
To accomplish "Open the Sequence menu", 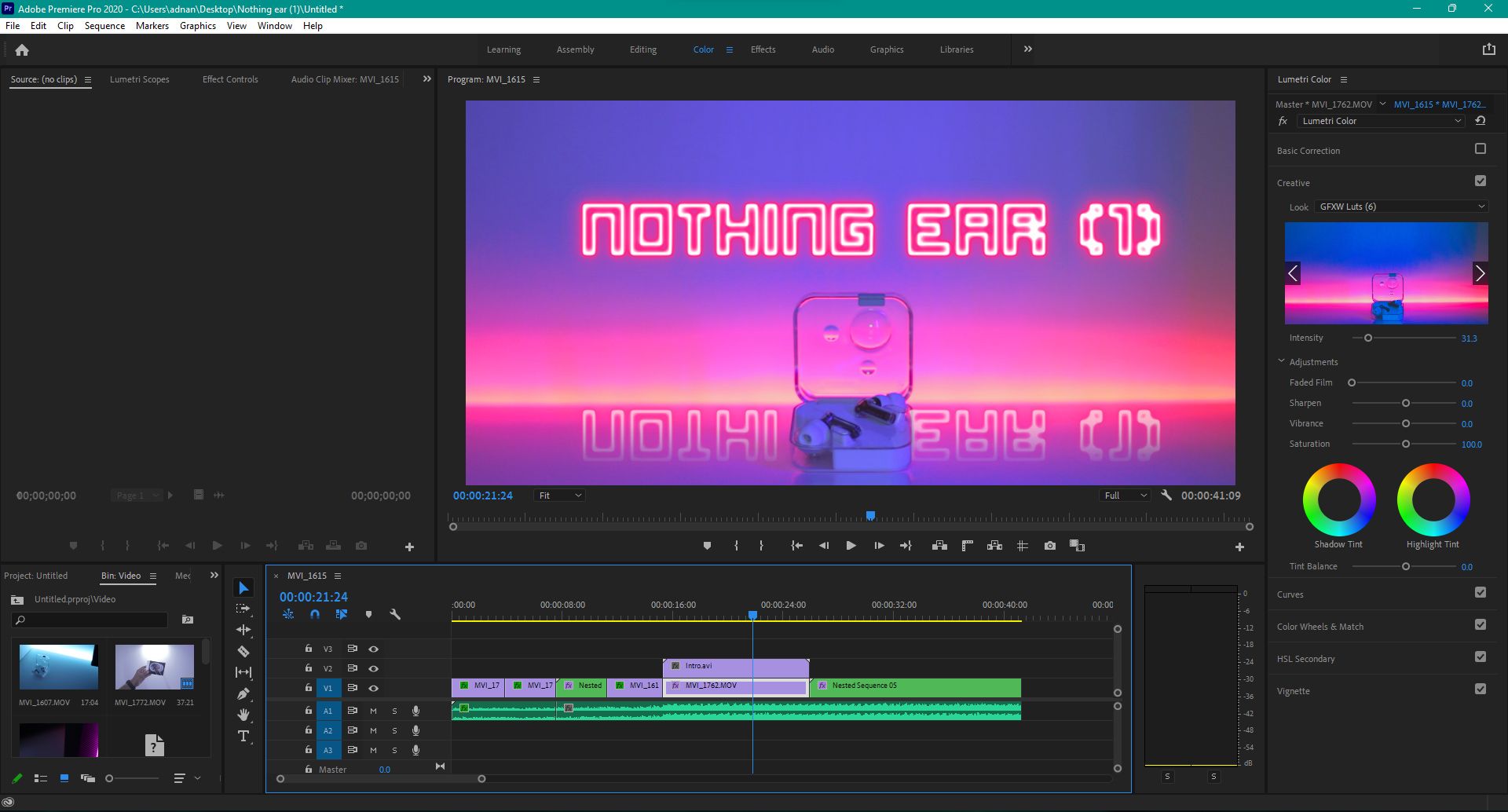I will click(x=104, y=25).
